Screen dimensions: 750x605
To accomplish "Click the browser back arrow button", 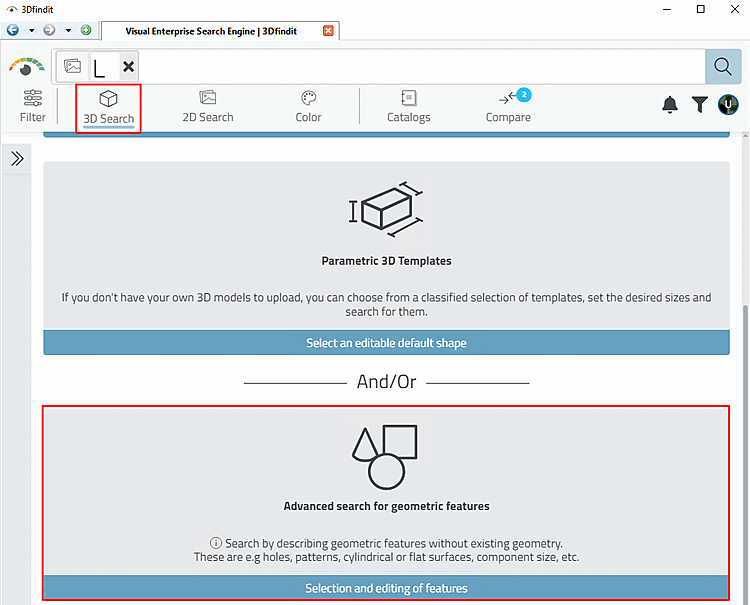I will click(13, 30).
